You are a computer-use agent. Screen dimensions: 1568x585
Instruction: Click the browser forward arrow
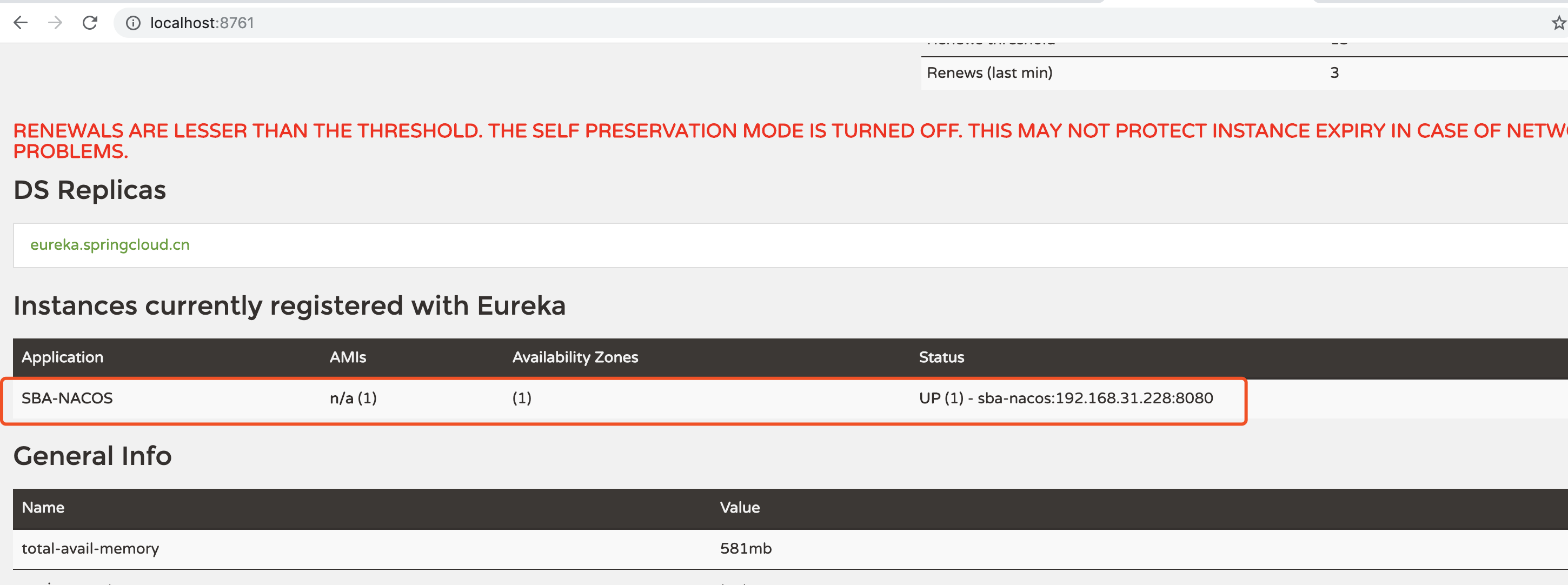[55, 23]
